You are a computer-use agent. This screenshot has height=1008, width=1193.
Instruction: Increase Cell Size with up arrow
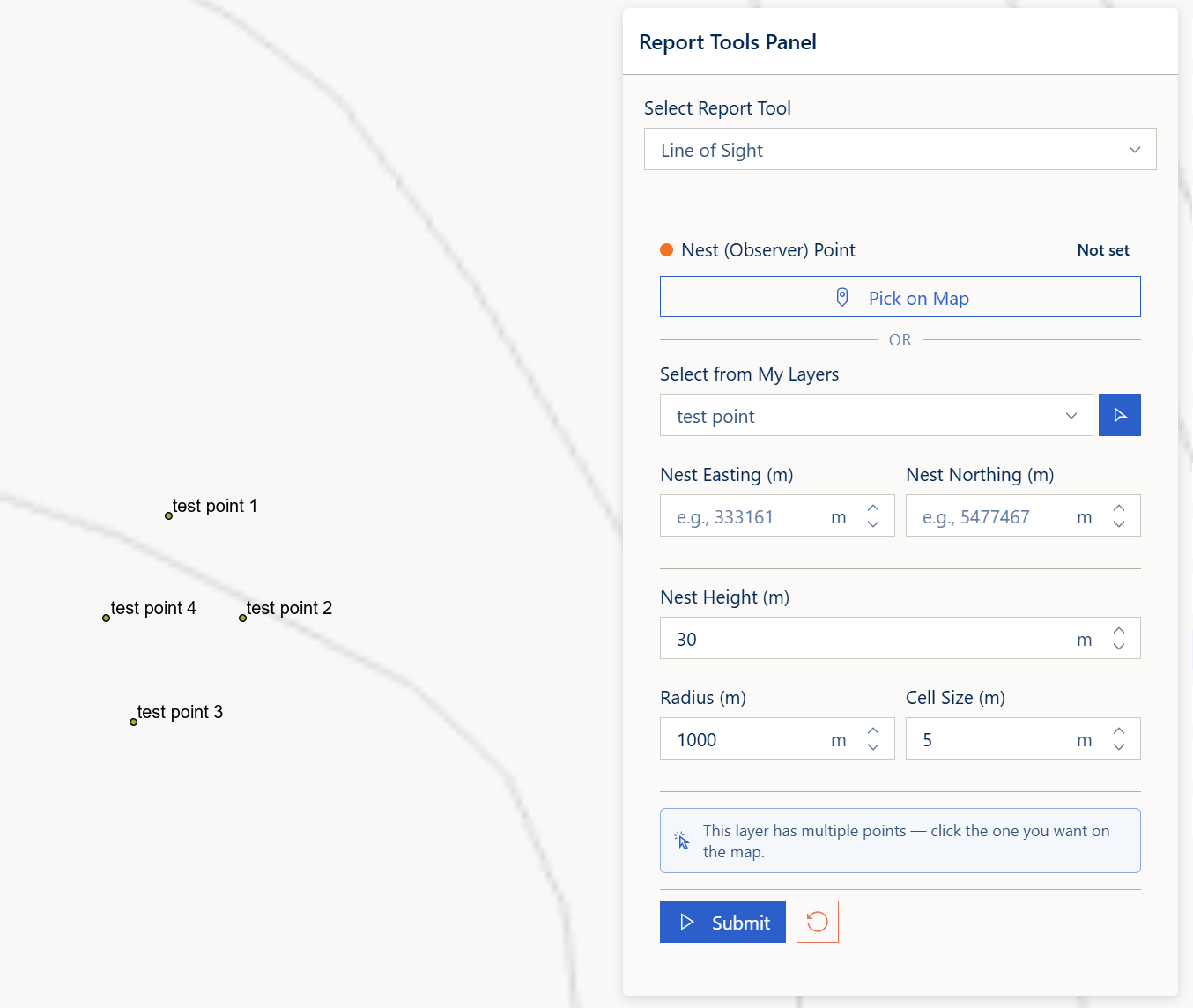point(1119,731)
